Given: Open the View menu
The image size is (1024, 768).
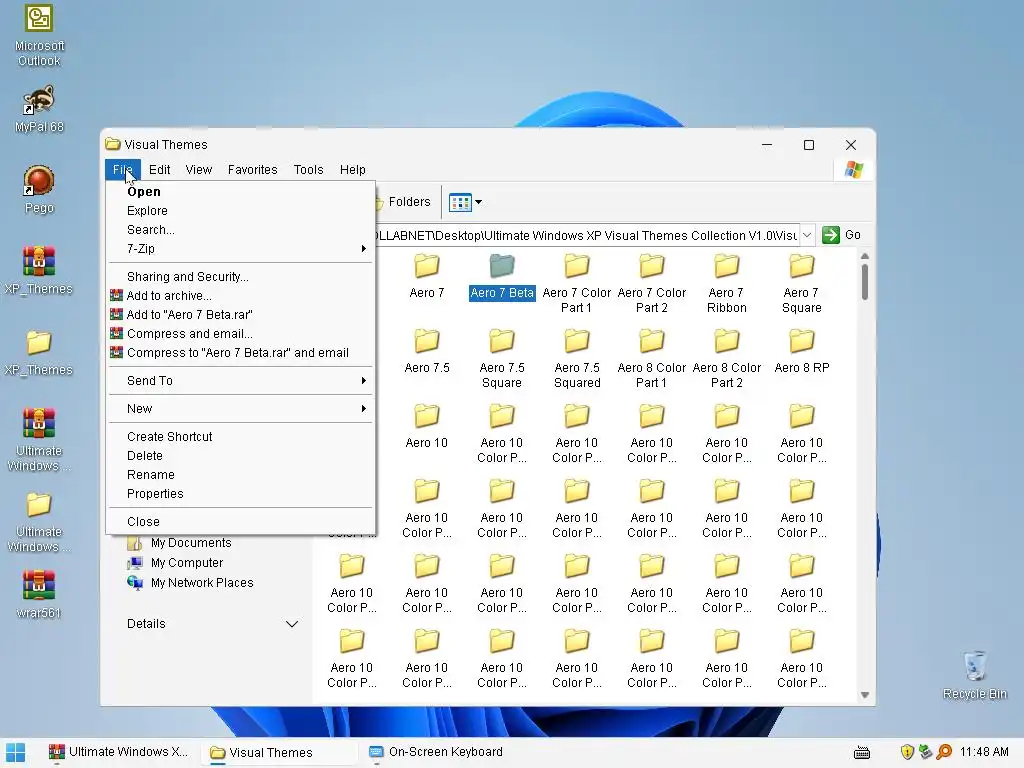Looking at the screenshot, I should click(x=199, y=170).
